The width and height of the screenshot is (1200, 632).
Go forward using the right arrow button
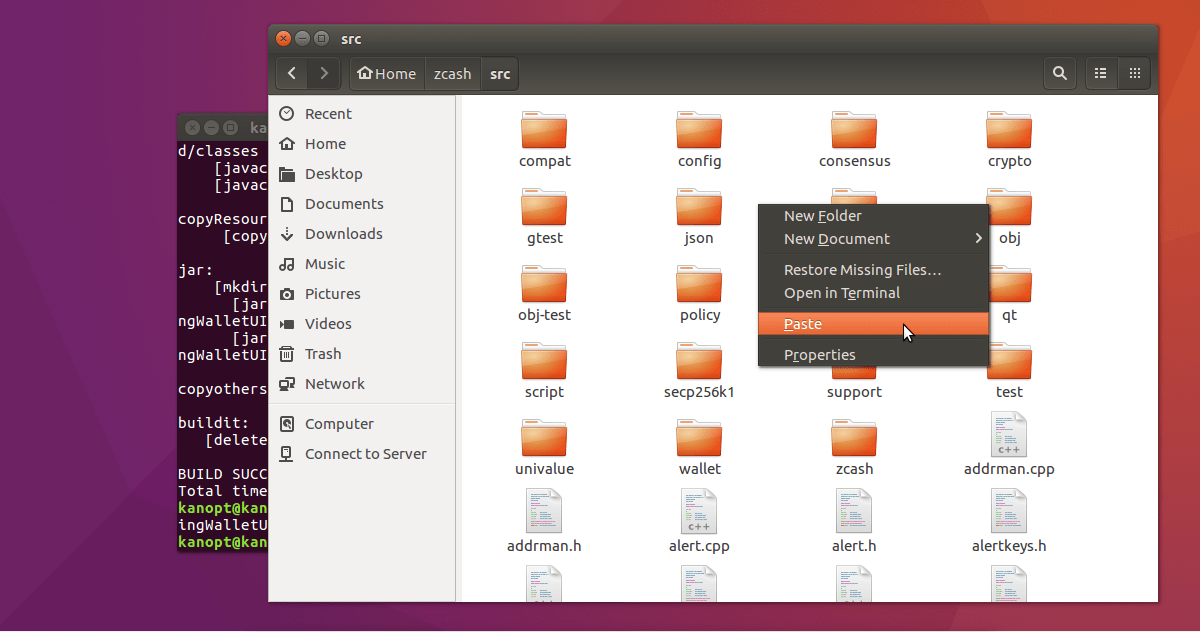click(323, 73)
